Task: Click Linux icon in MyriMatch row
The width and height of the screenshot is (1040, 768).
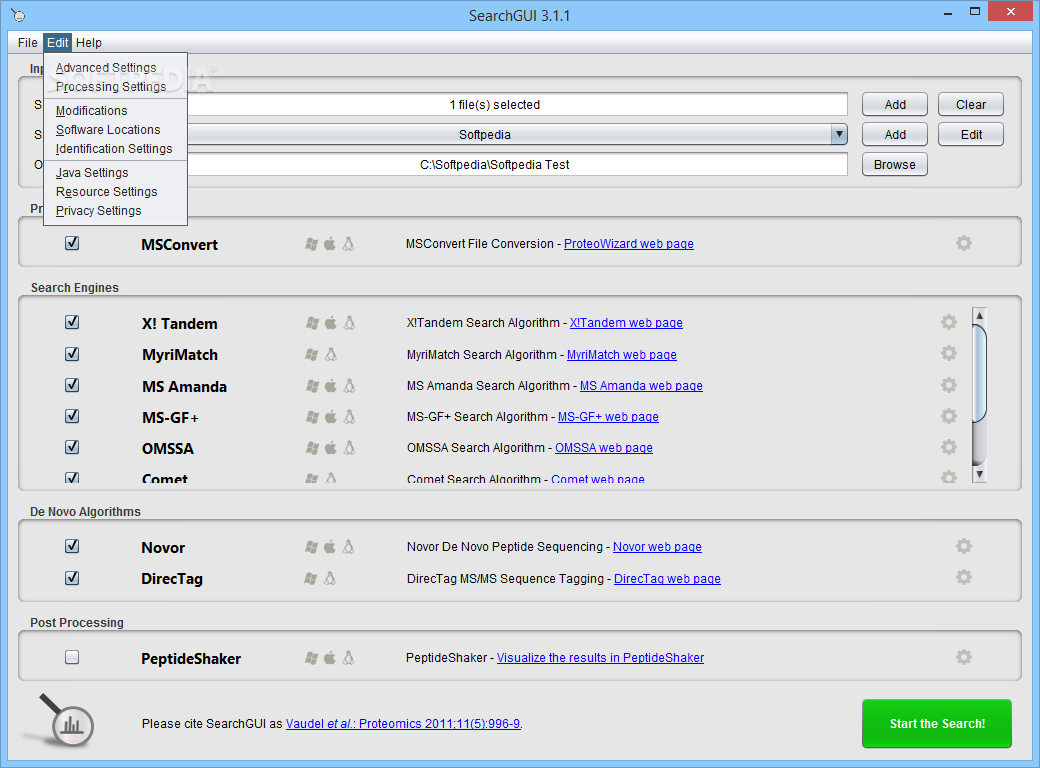Action: pyautogui.click(x=331, y=354)
